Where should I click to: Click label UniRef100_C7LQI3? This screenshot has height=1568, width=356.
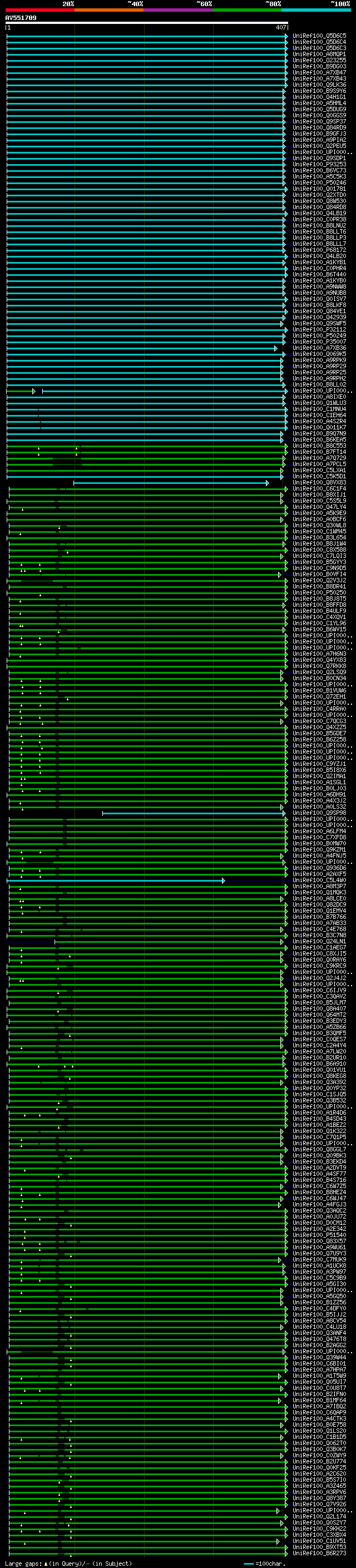click(319, 556)
